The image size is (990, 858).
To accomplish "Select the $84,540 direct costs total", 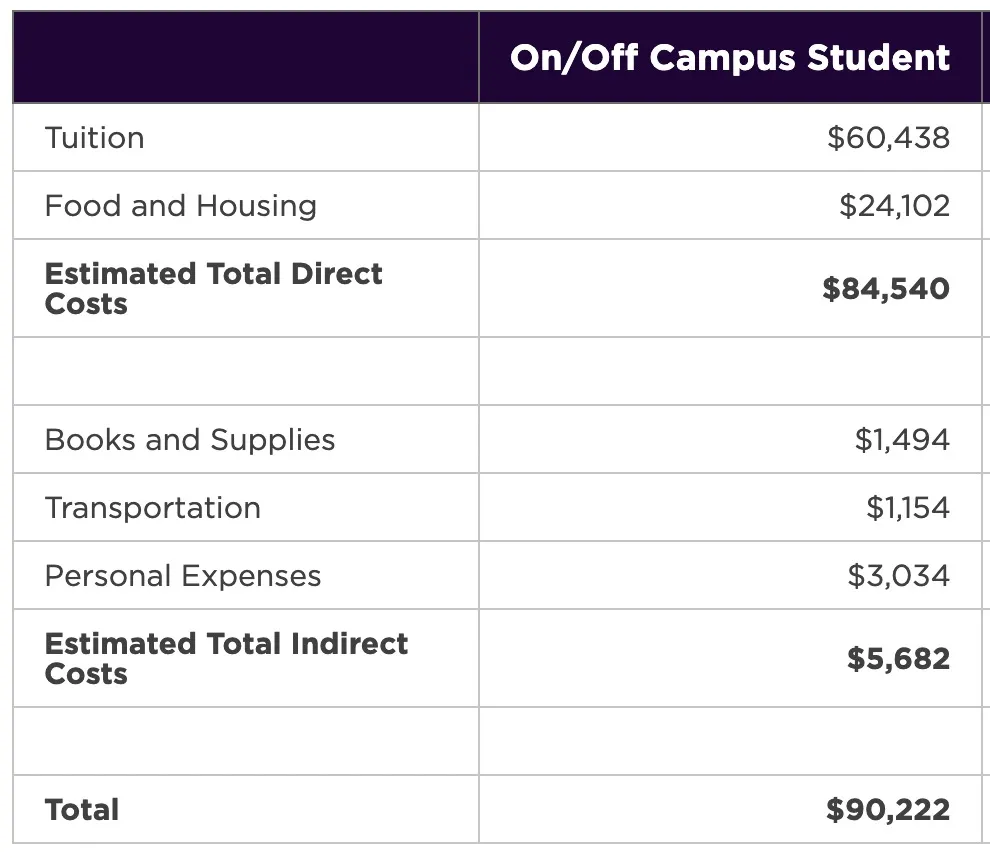I will click(x=885, y=289).
